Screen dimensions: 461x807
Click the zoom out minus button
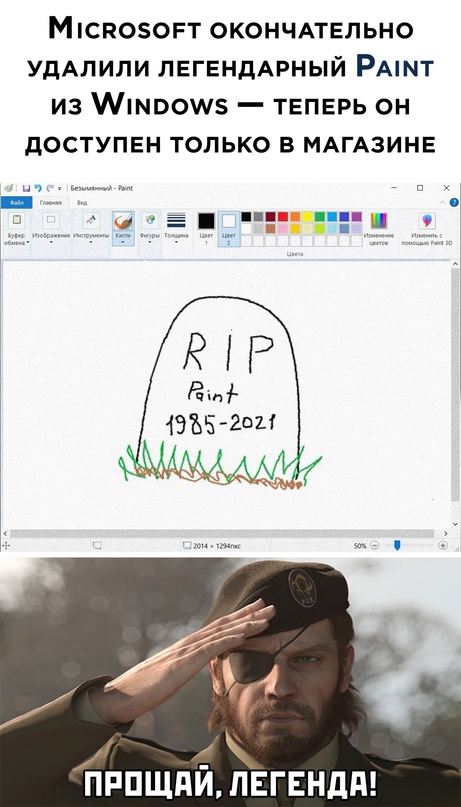coord(375,546)
